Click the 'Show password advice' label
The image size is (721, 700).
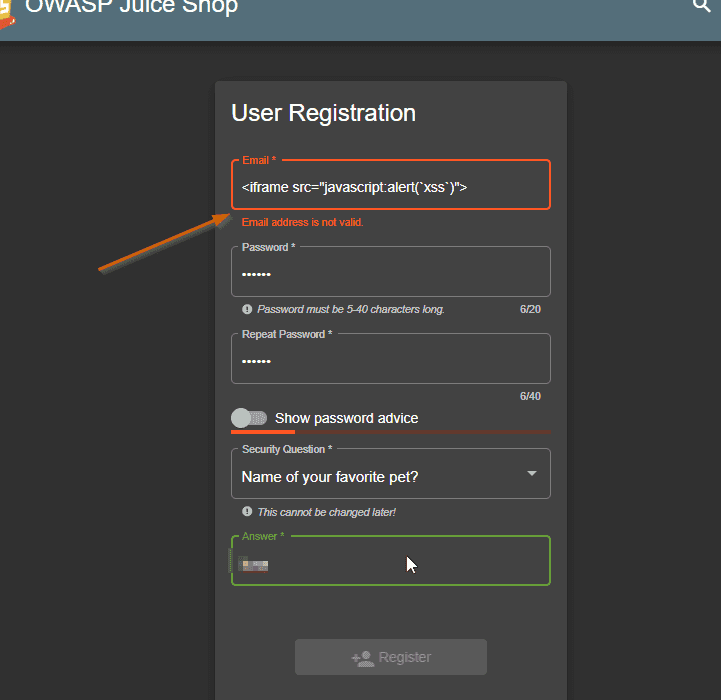(x=346, y=418)
